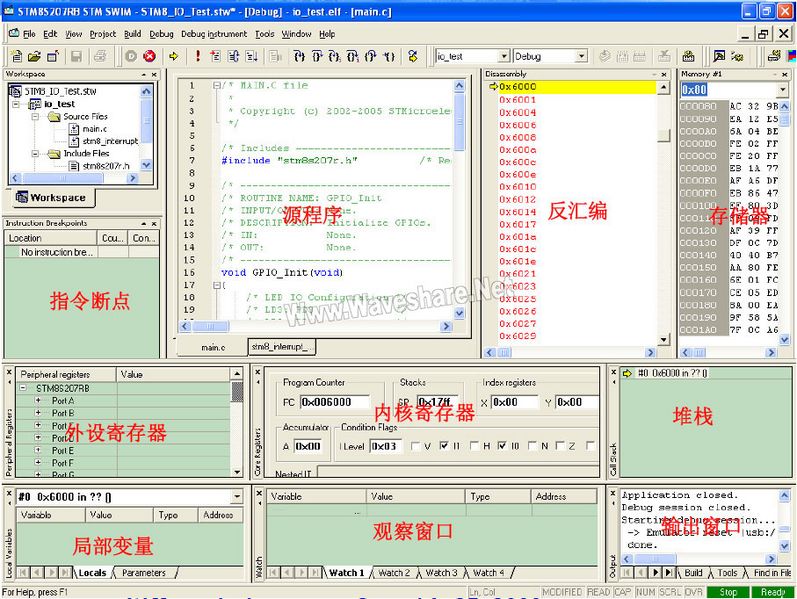Click the toolbar icon left of the floppy disk
Image resolution: width=797 pixels, height=599 pixels.
pos(52,56)
